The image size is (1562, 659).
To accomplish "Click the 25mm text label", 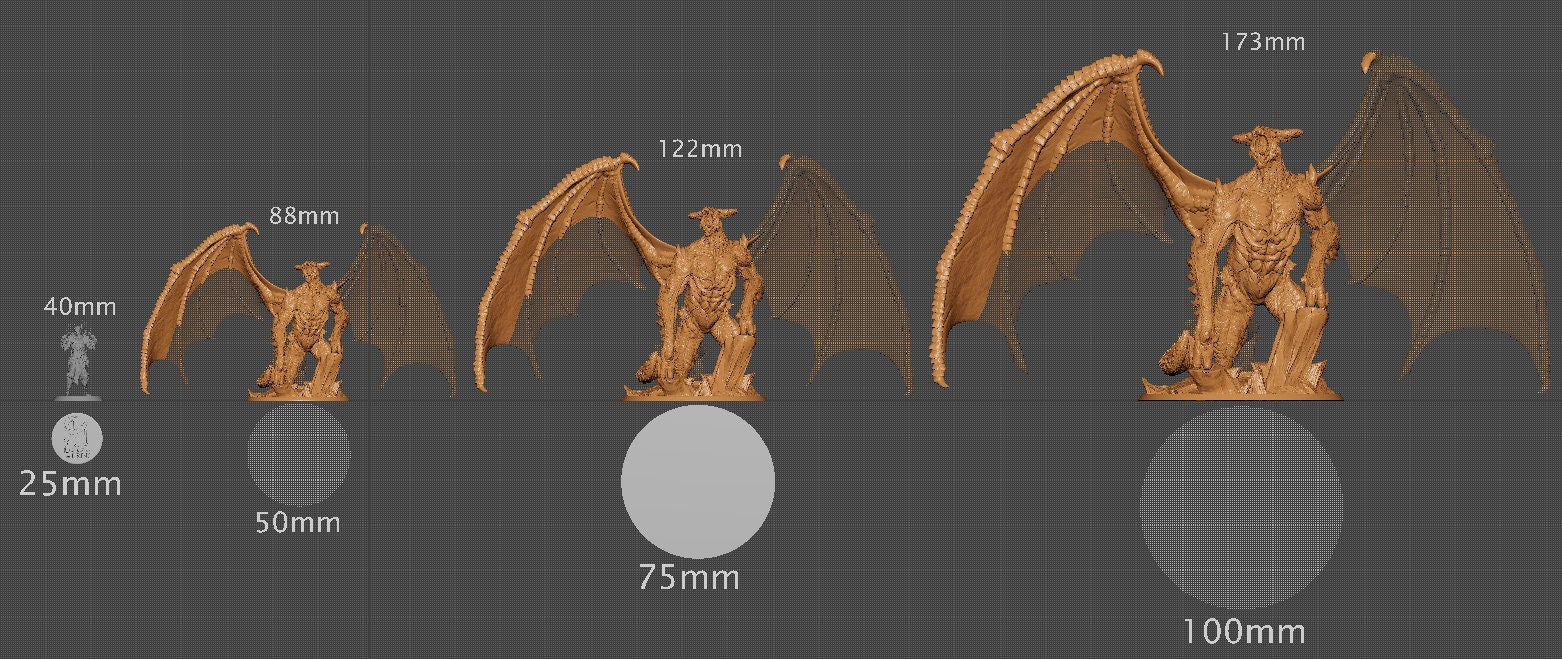I will (x=71, y=485).
